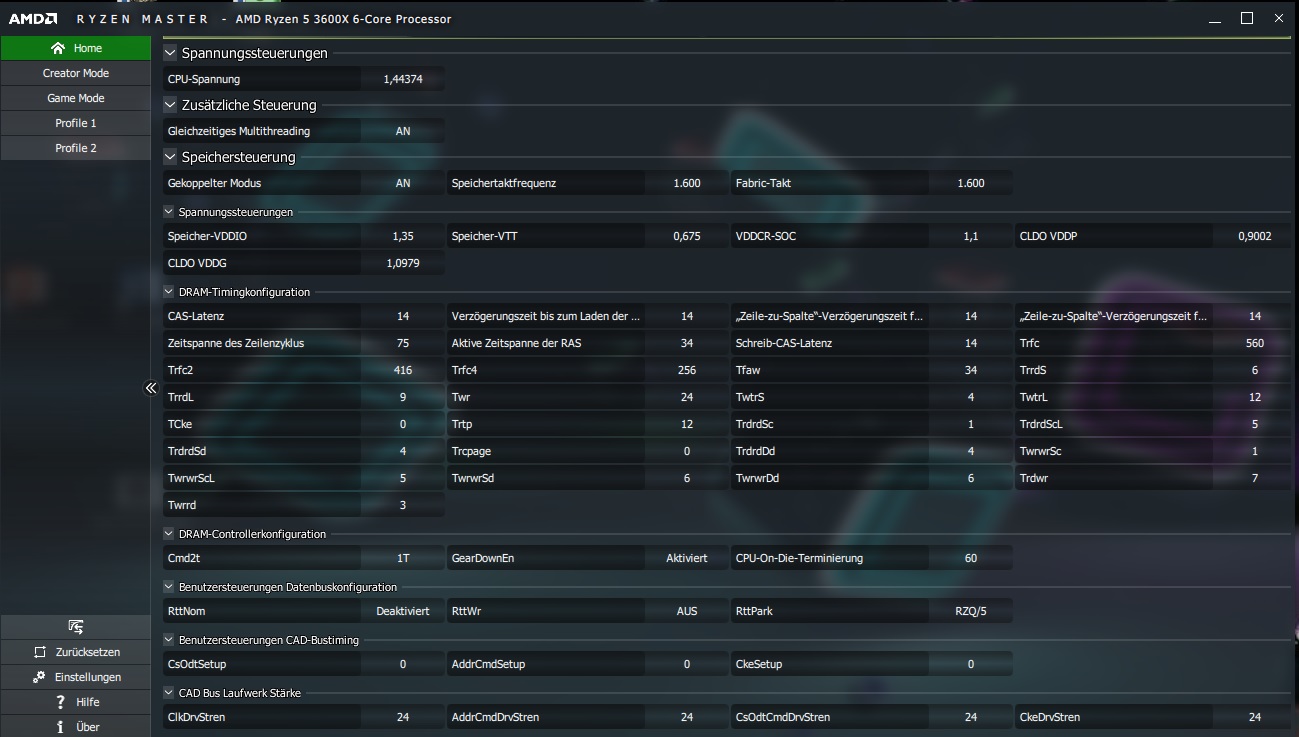The height and width of the screenshot is (737, 1299).
Task: Click Zeitspanne des Zeilenzyklus value 75
Action: point(403,343)
